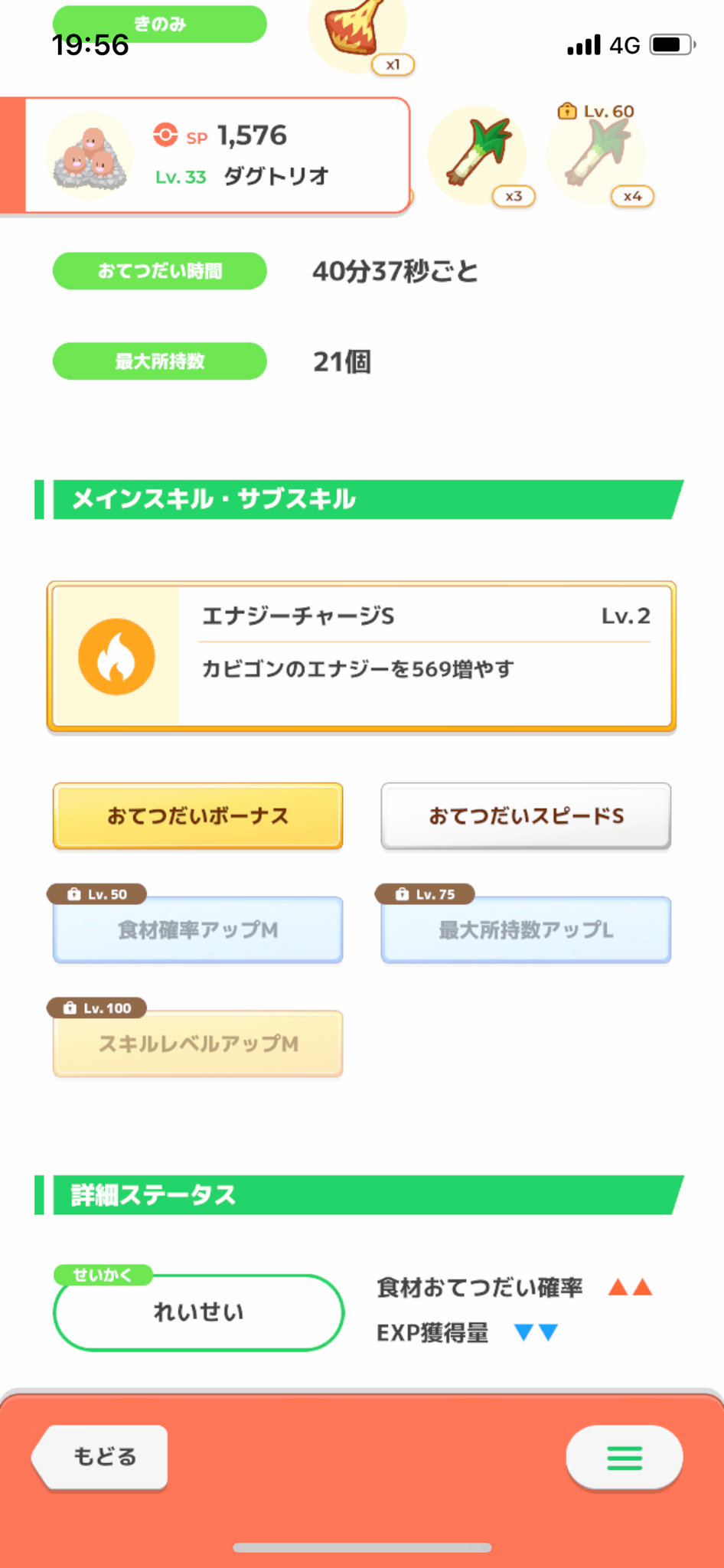Image resolution: width=724 pixels, height=1568 pixels.
Task: Go back with the もどる button
Action: coord(100,1458)
